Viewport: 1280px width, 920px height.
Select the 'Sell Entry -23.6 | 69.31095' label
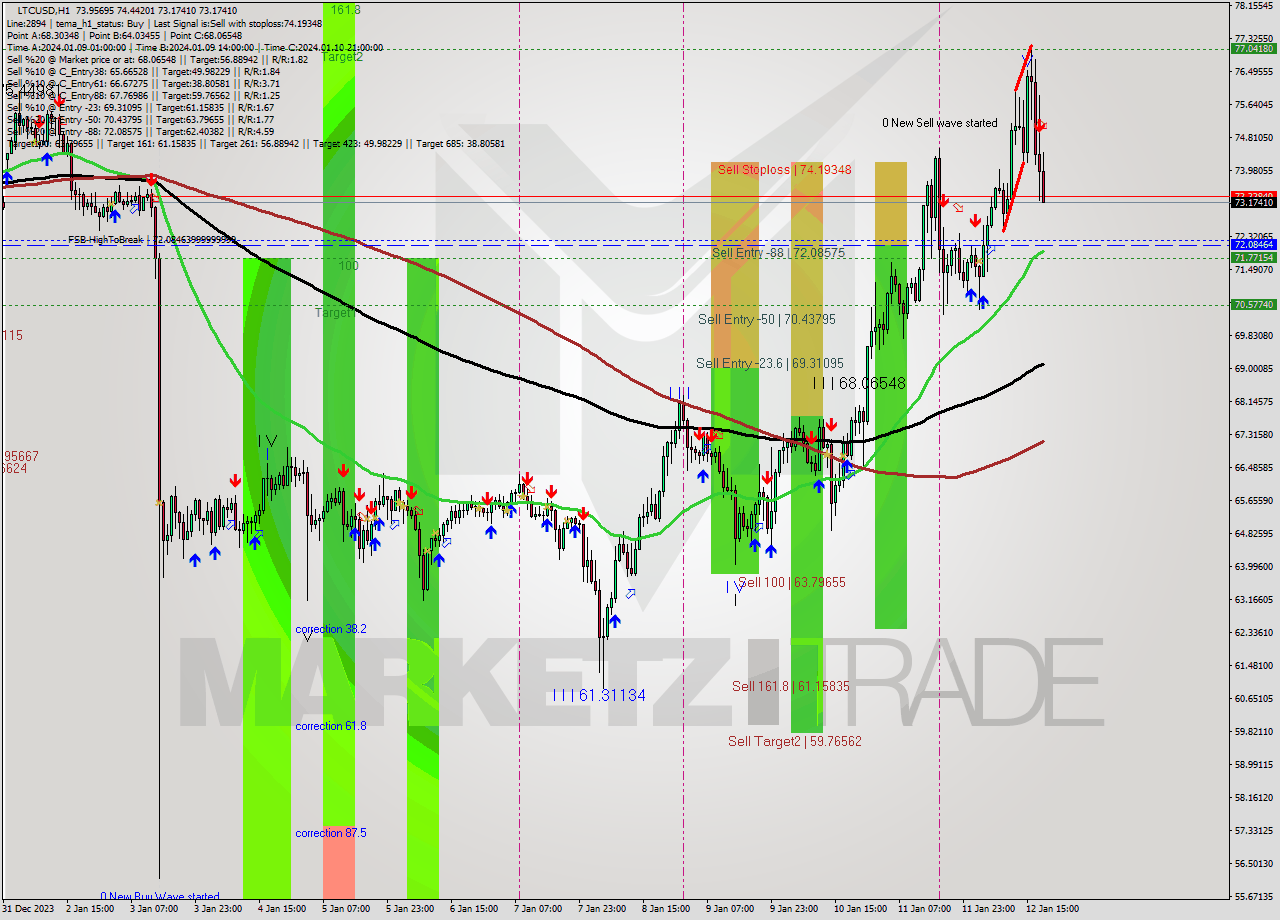(770, 363)
